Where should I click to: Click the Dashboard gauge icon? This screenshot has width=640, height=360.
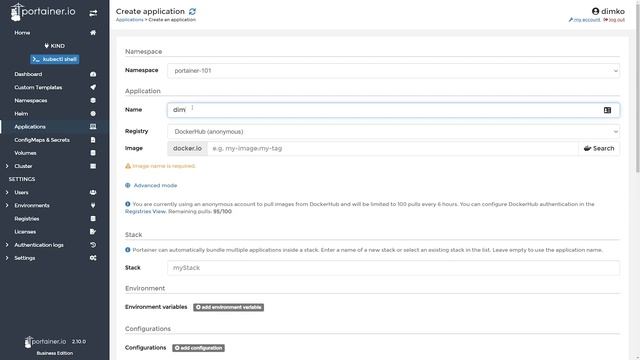tap(93, 74)
